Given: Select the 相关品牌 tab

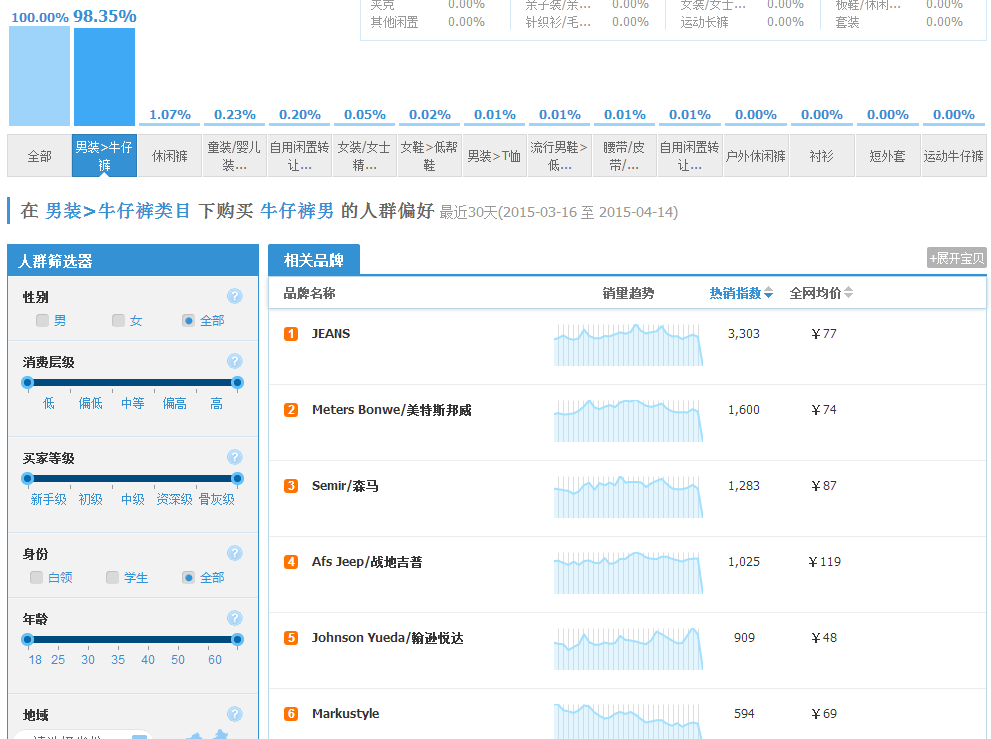Looking at the screenshot, I should (x=314, y=260).
